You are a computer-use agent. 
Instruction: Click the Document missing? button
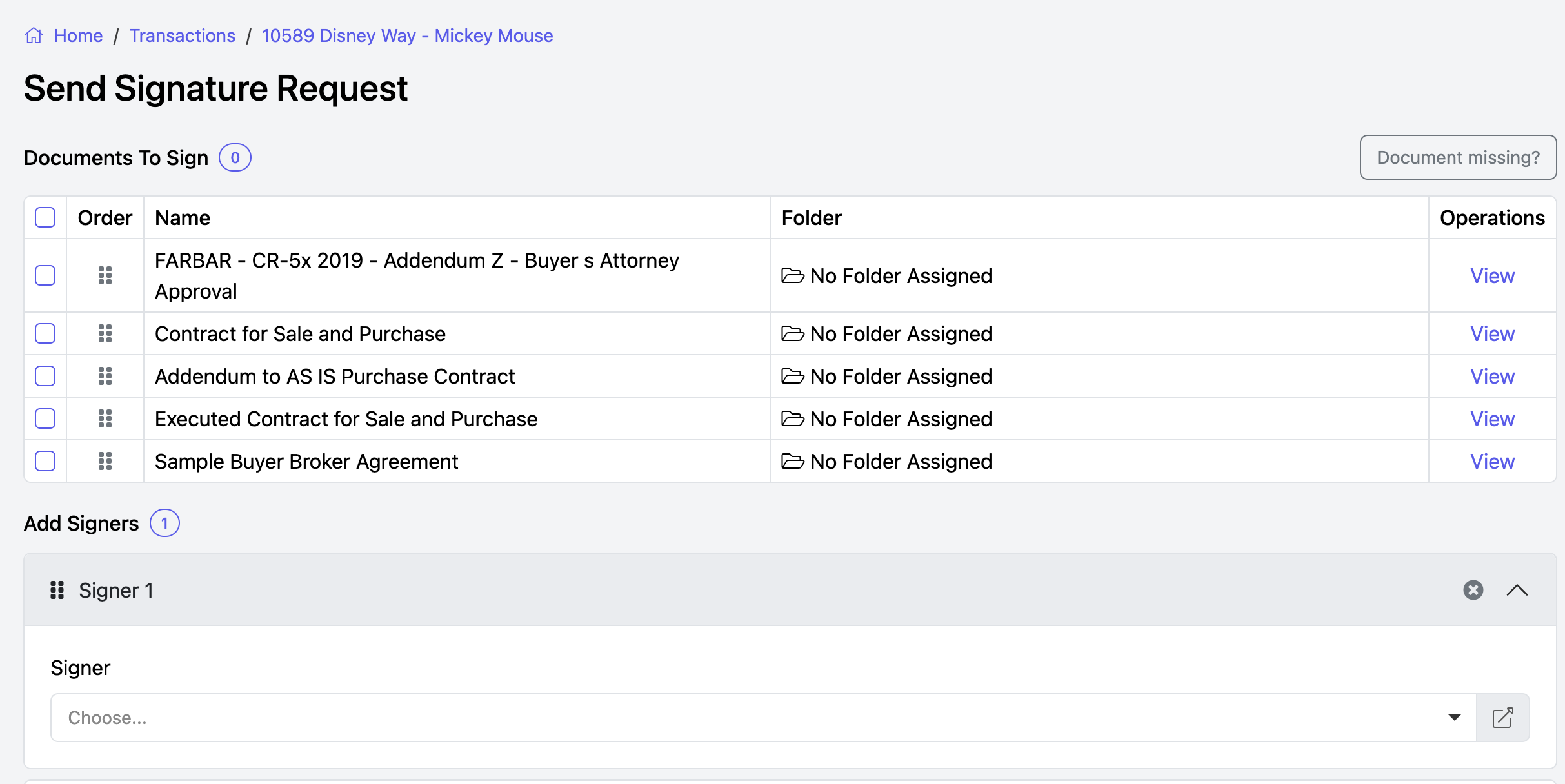1457,157
